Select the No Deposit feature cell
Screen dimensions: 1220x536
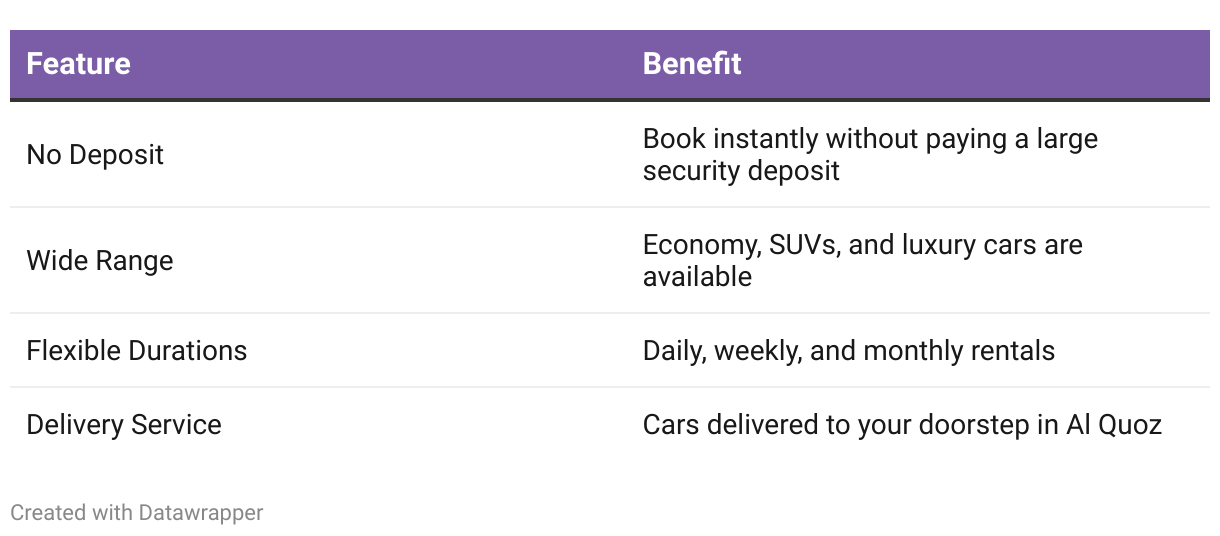click(x=95, y=155)
